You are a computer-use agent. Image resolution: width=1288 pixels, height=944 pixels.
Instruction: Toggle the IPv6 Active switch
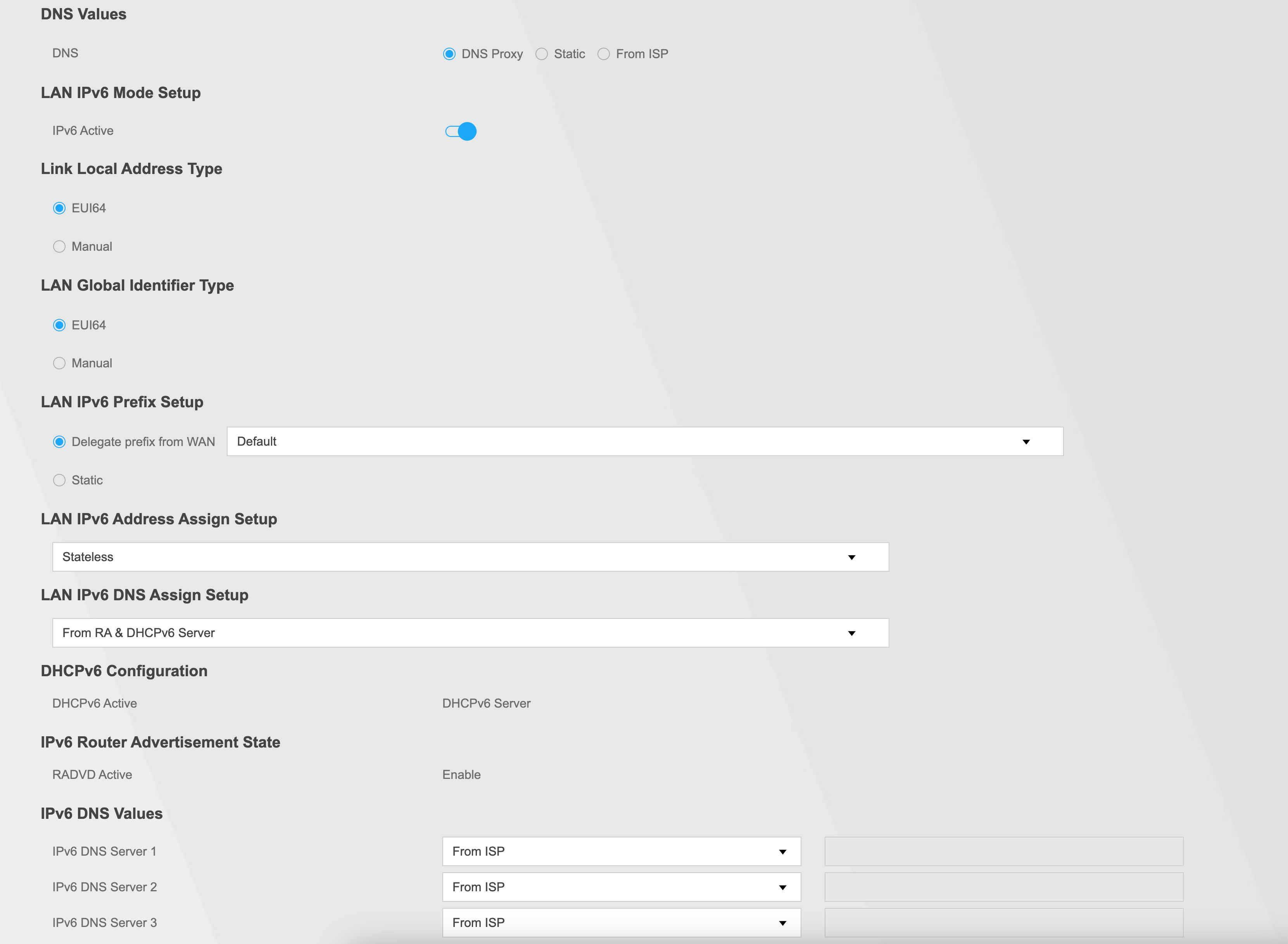[461, 131]
